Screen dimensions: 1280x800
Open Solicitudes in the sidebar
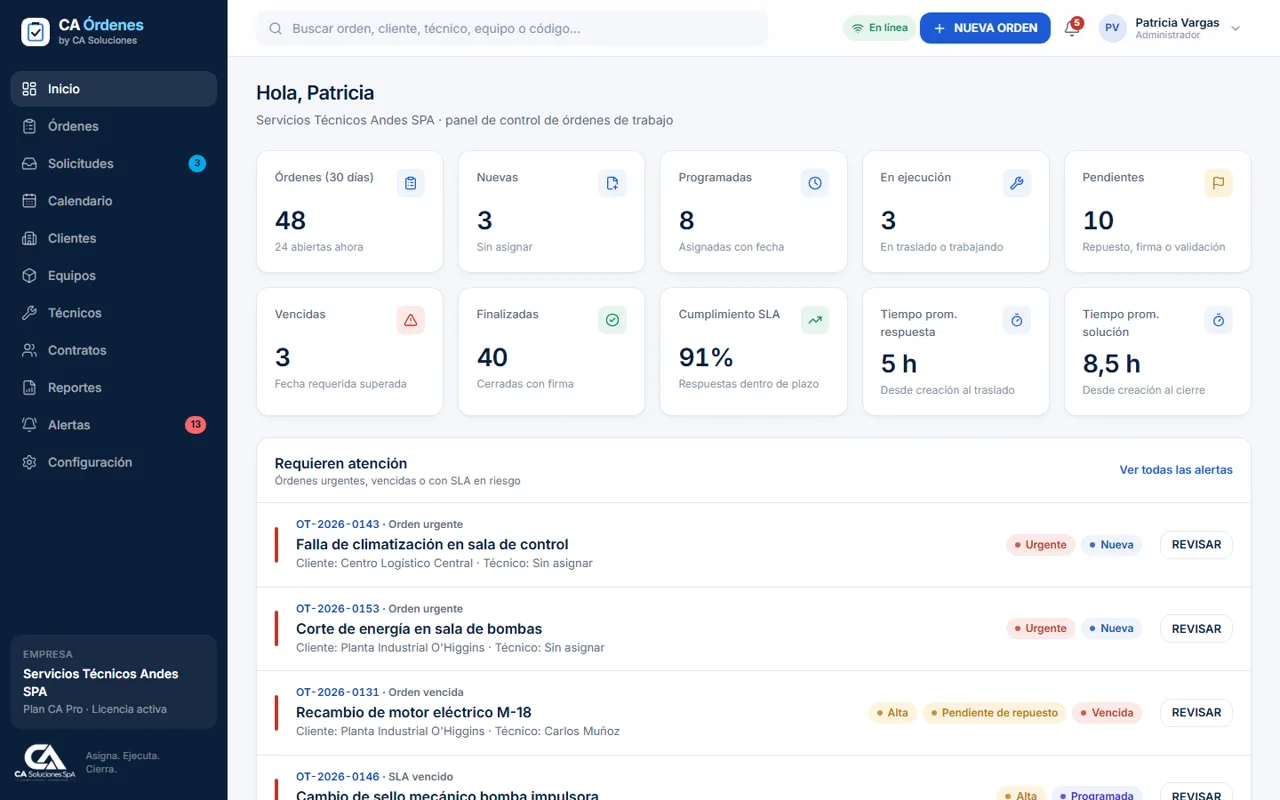114,163
